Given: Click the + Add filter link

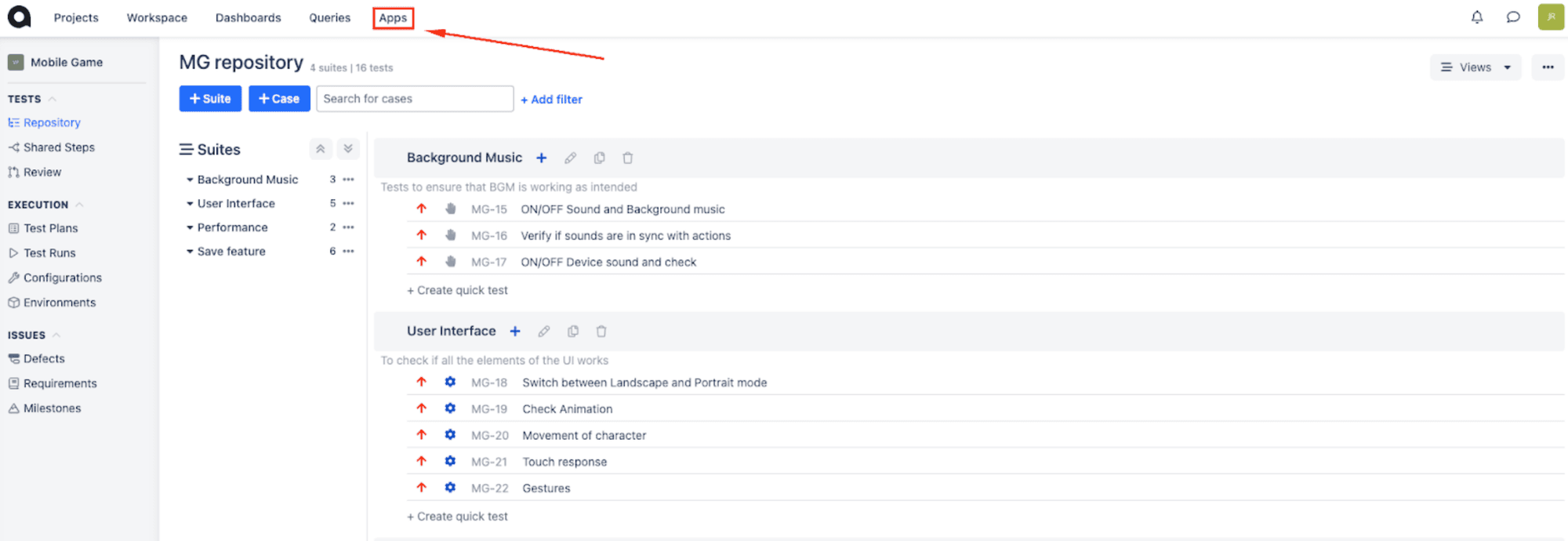Looking at the screenshot, I should click(552, 100).
